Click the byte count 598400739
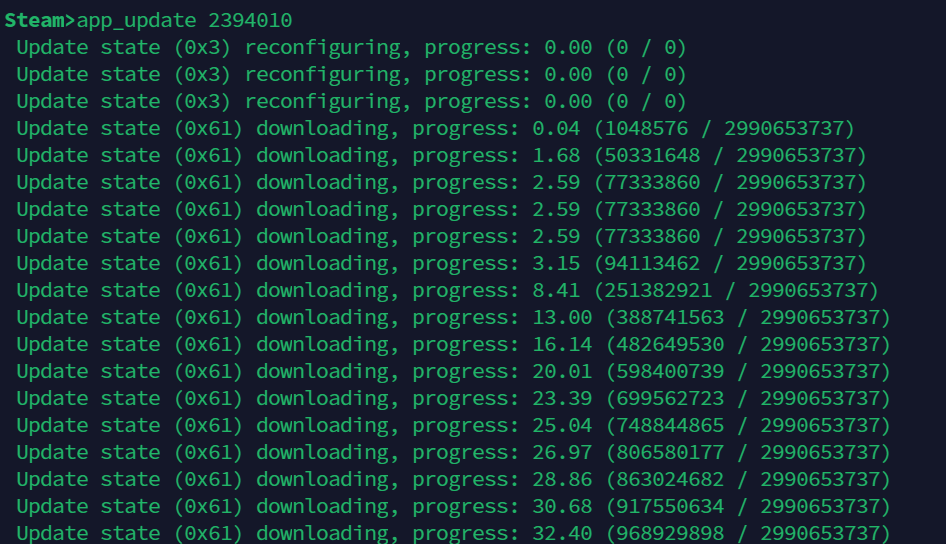 (670, 372)
